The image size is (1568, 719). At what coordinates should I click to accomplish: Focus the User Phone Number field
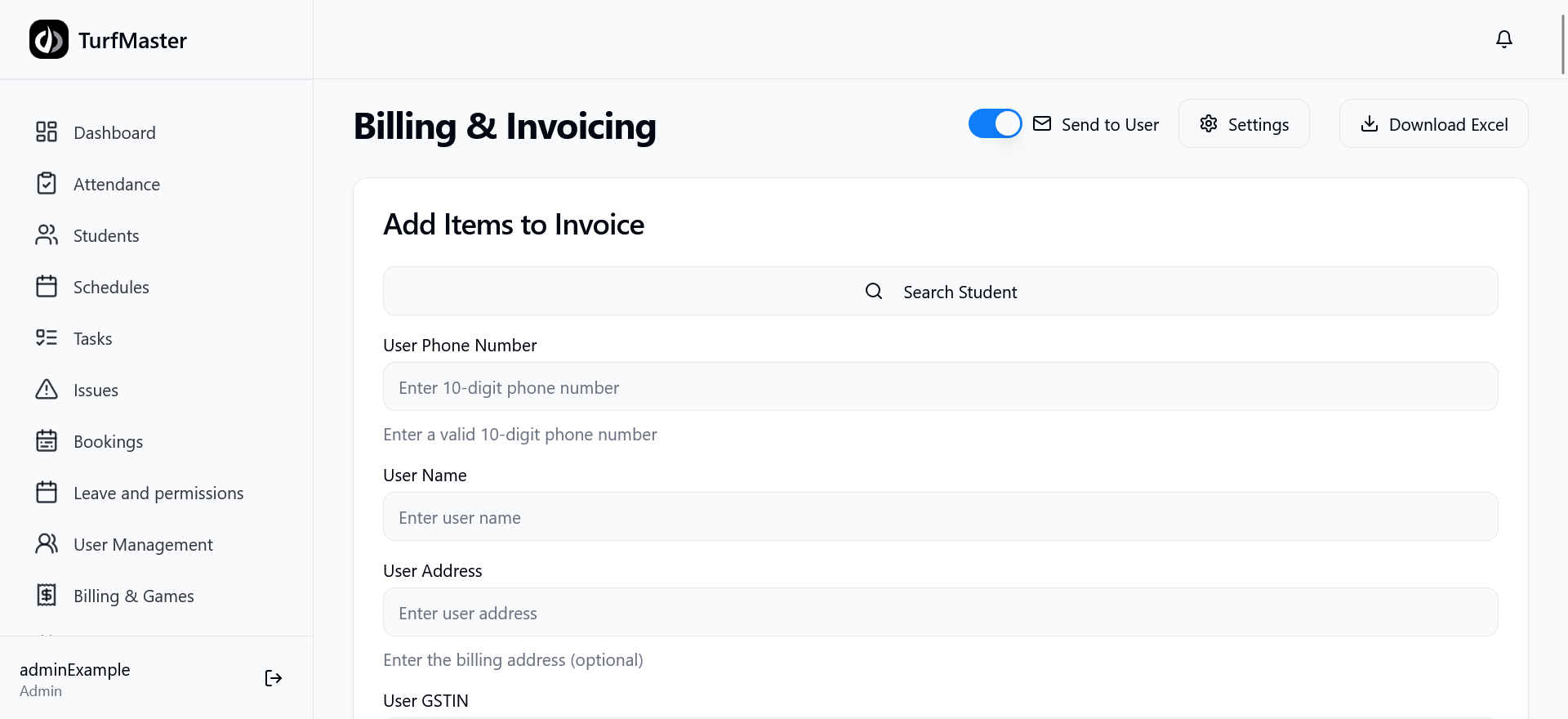coord(941,387)
